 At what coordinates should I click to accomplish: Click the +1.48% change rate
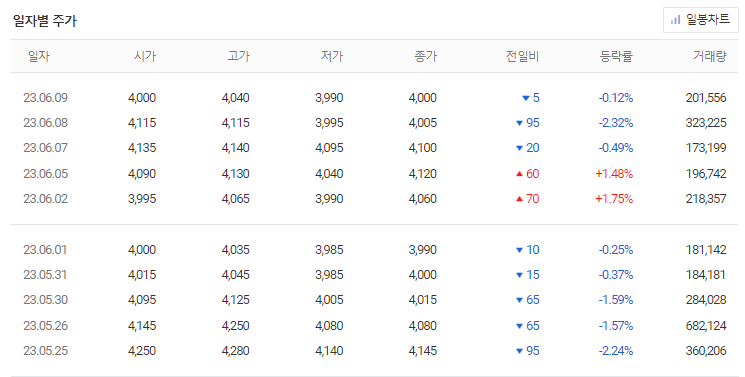[614, 174]
